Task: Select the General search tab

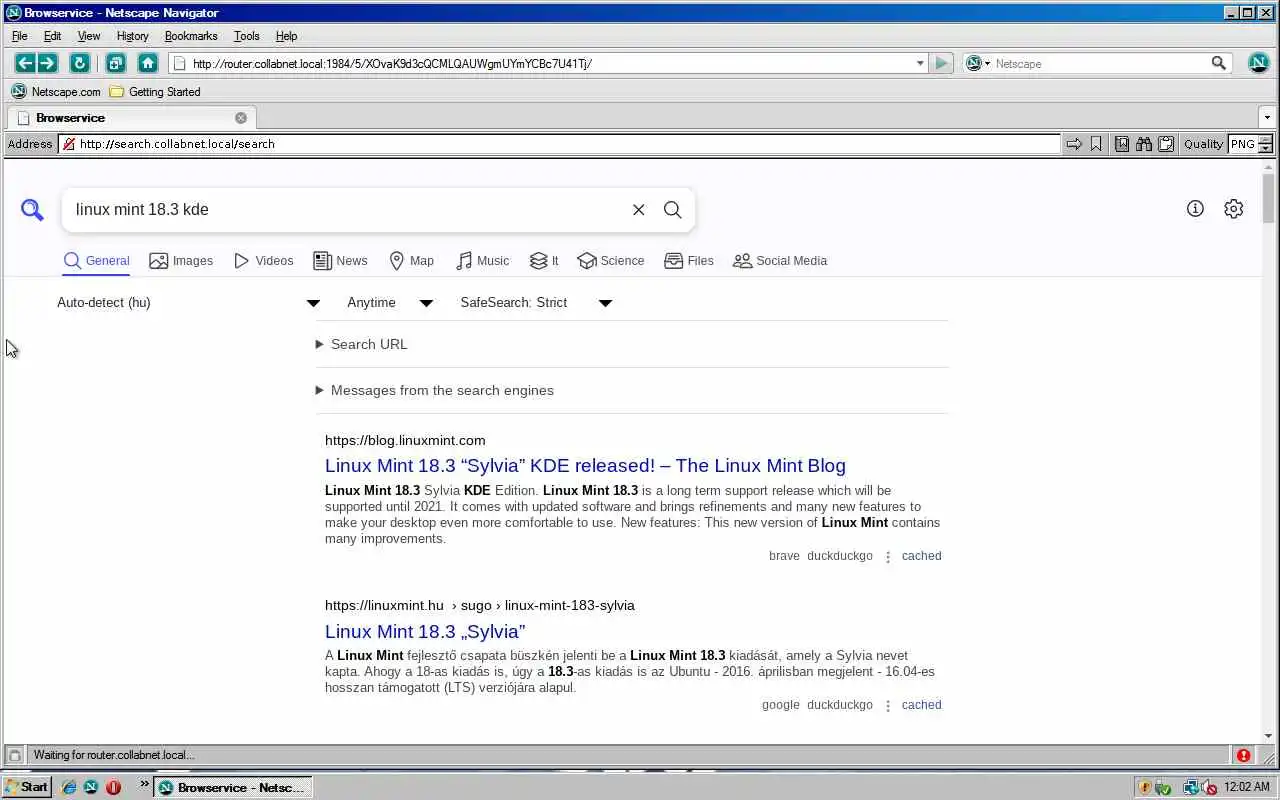Action: [96, 261]
